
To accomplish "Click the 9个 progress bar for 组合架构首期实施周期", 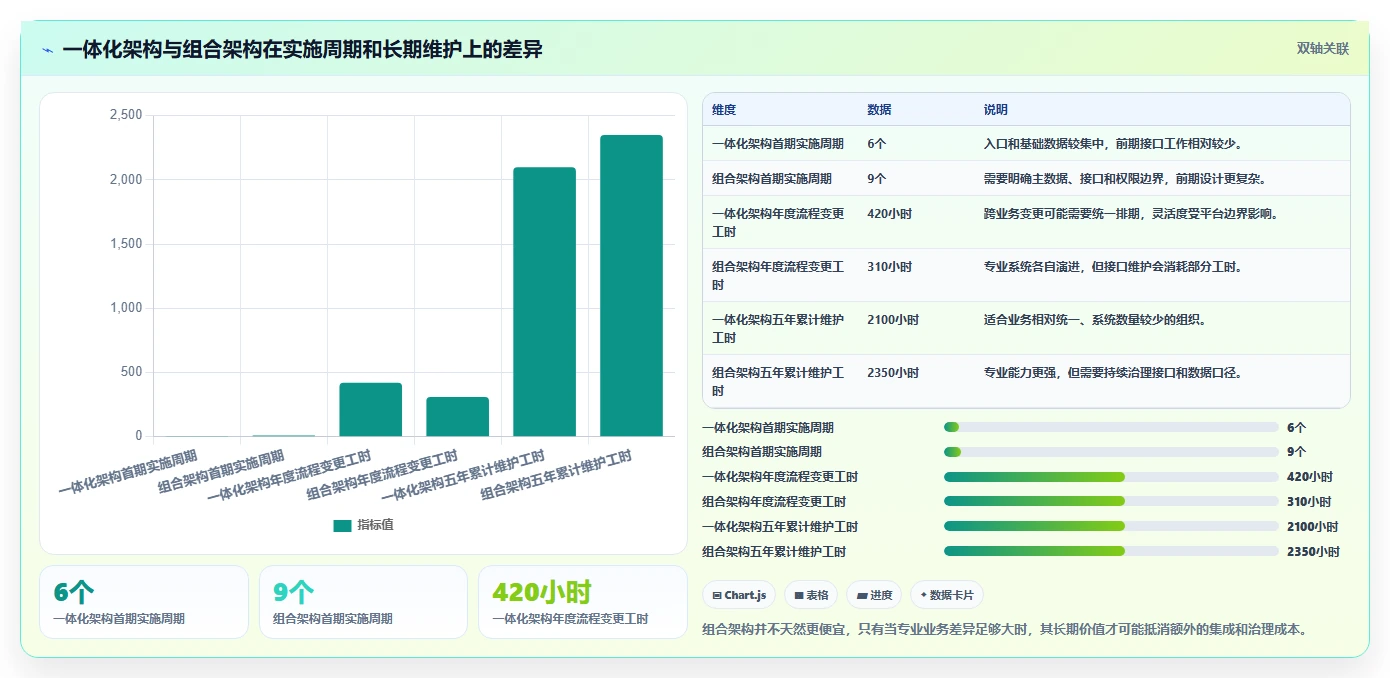I will (1111, 452).
